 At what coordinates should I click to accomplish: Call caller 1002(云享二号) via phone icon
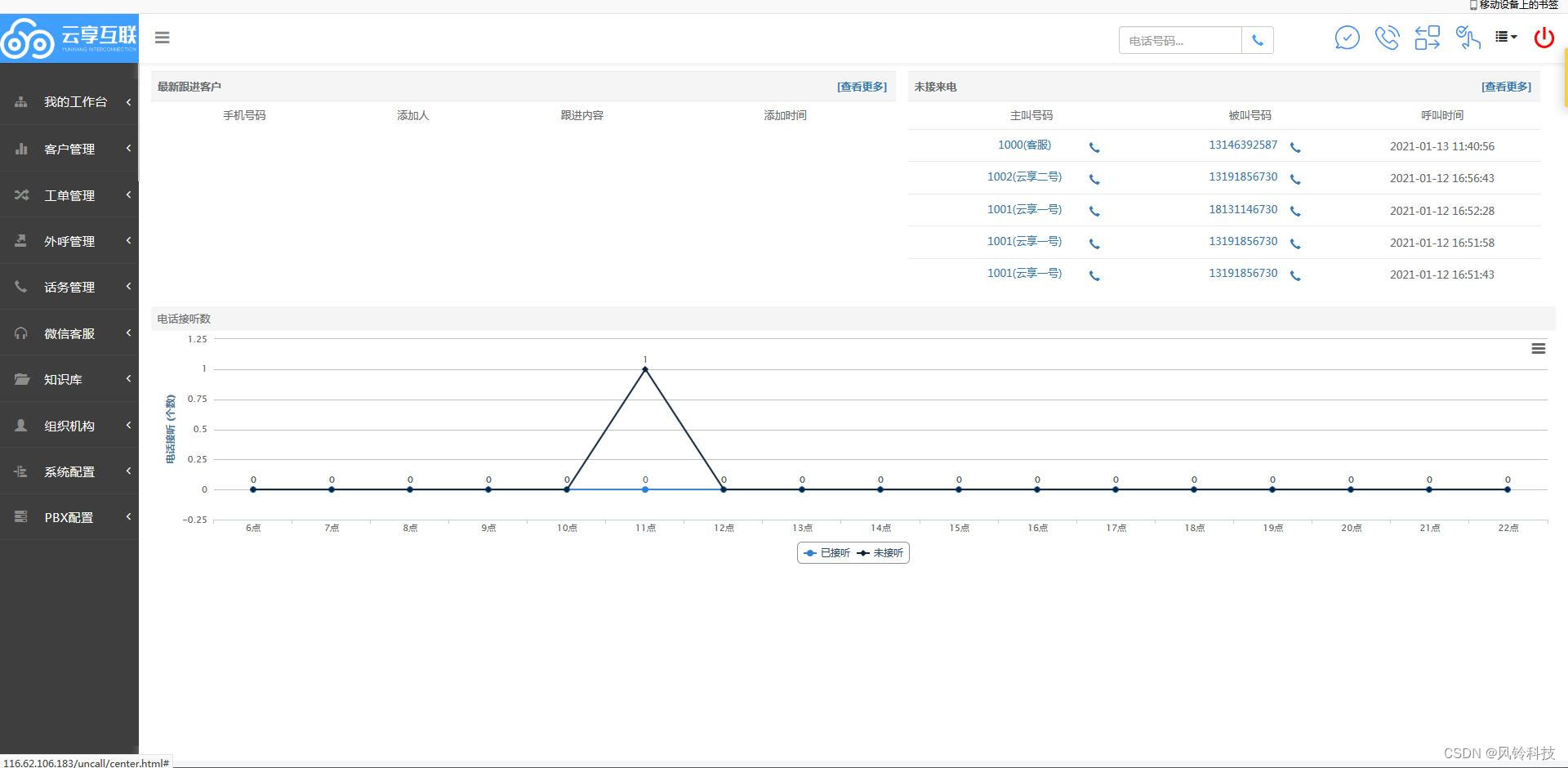click(x=1094, y=180)
